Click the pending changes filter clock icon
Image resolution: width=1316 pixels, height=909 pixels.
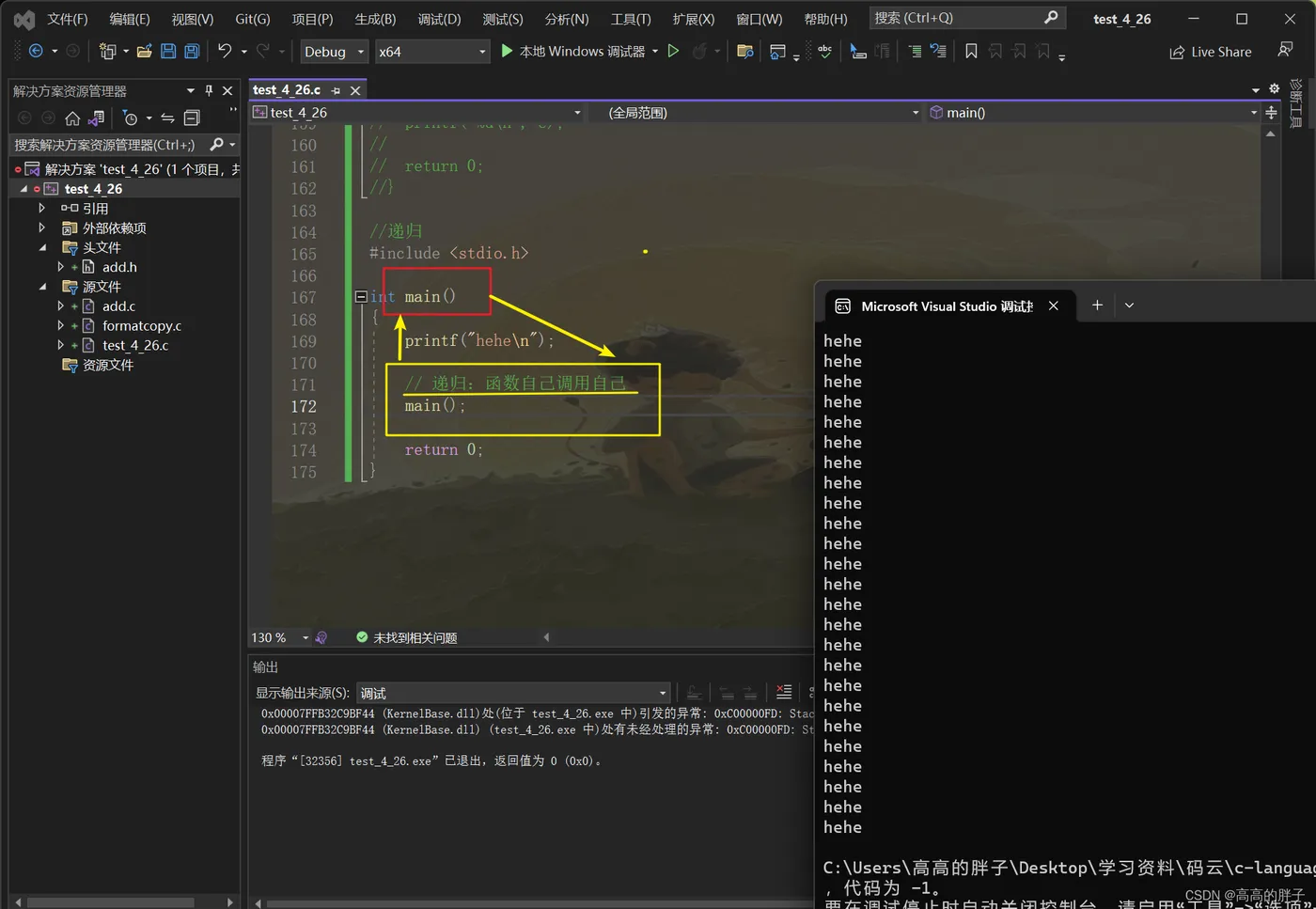[131, 118]
